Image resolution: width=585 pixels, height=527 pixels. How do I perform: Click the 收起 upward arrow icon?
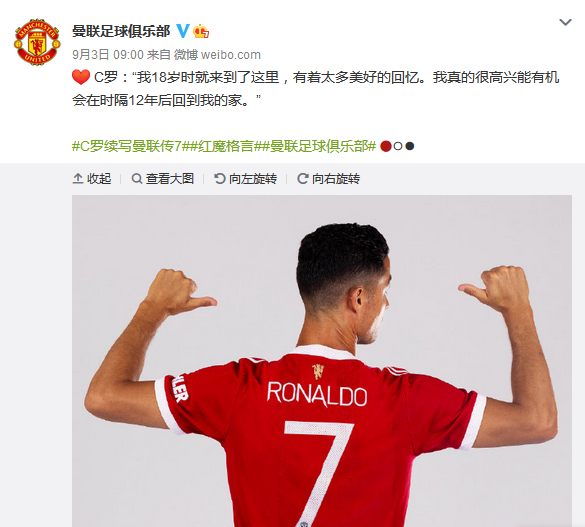(78, 179)
